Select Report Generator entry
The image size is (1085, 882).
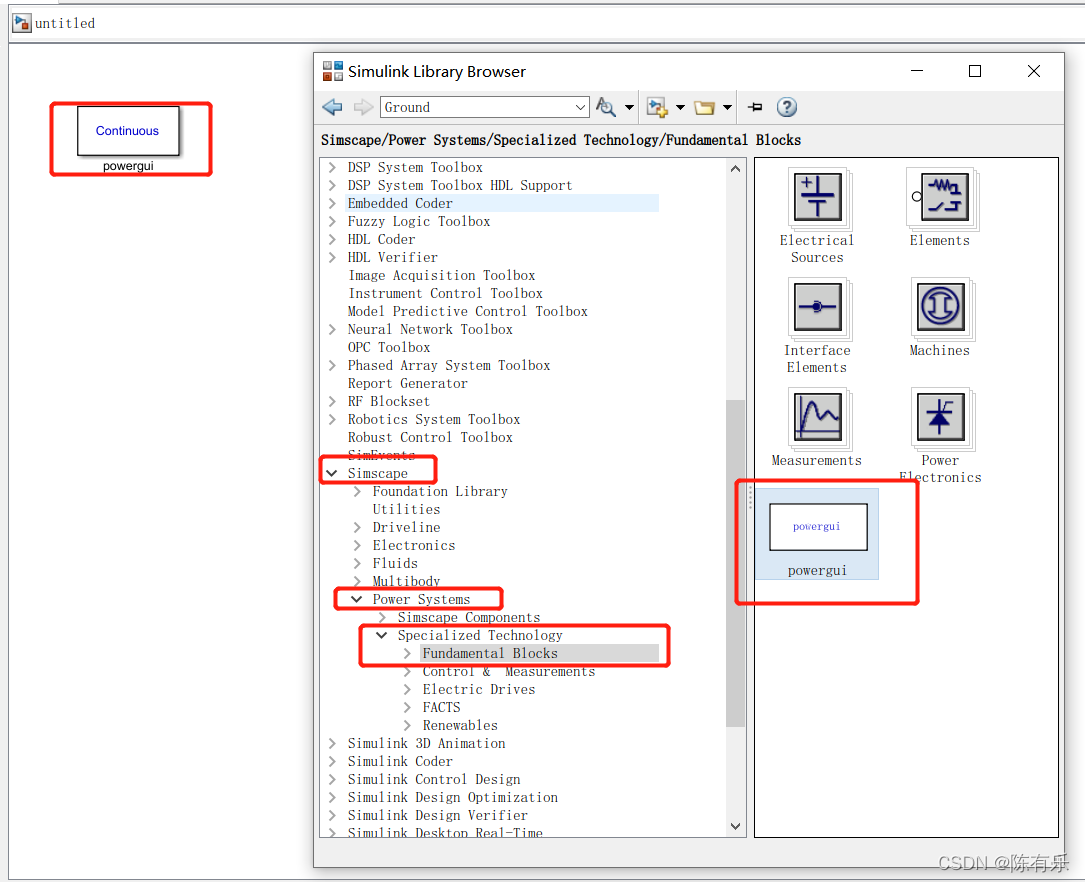coord(408,383)
